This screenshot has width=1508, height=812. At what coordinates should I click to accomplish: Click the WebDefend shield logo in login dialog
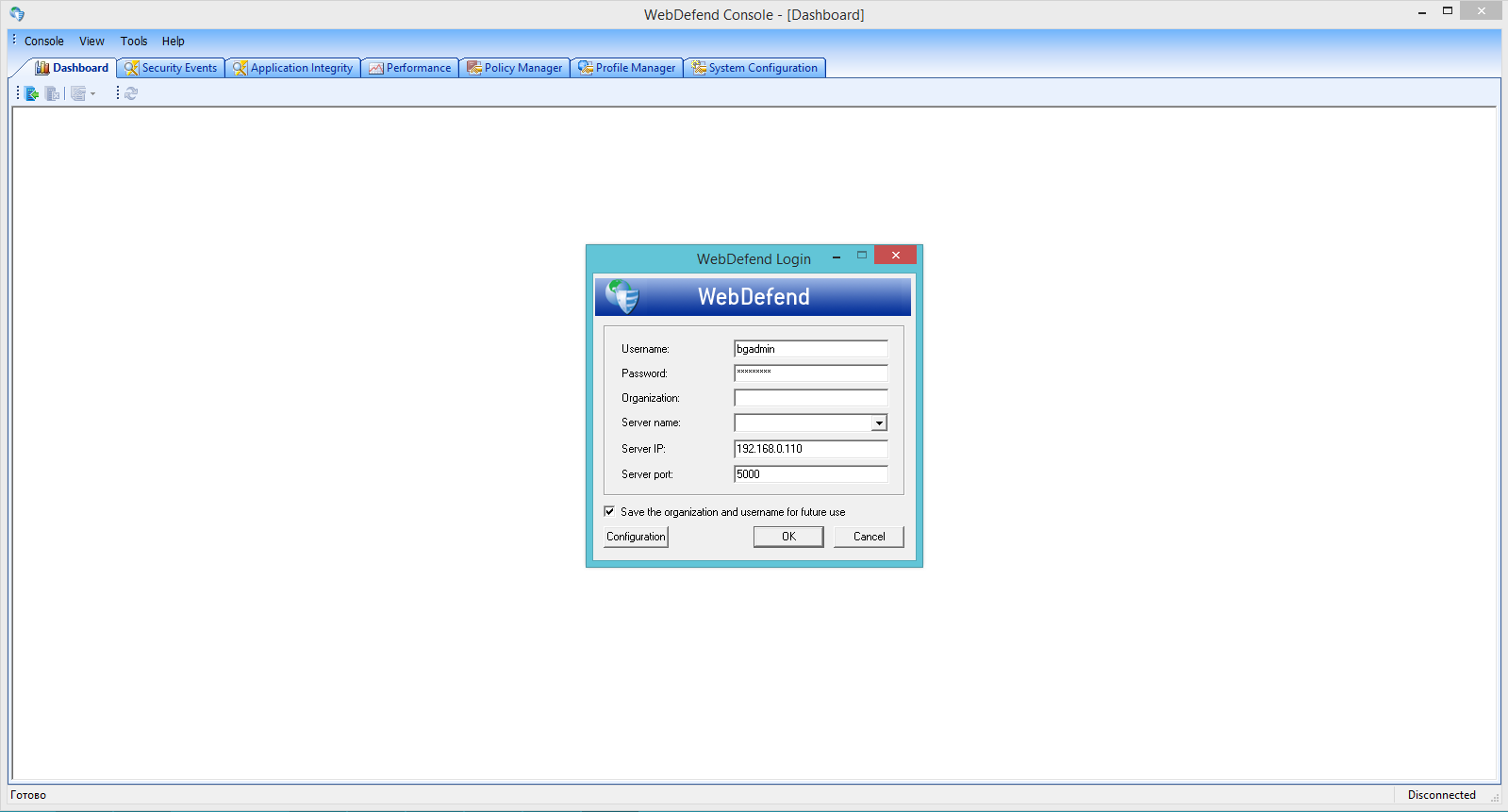point(622,296)
